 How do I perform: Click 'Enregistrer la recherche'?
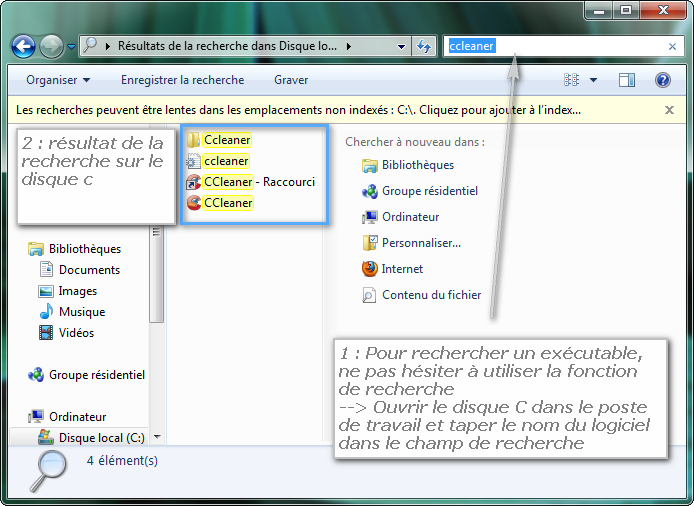tap(182, 80)
